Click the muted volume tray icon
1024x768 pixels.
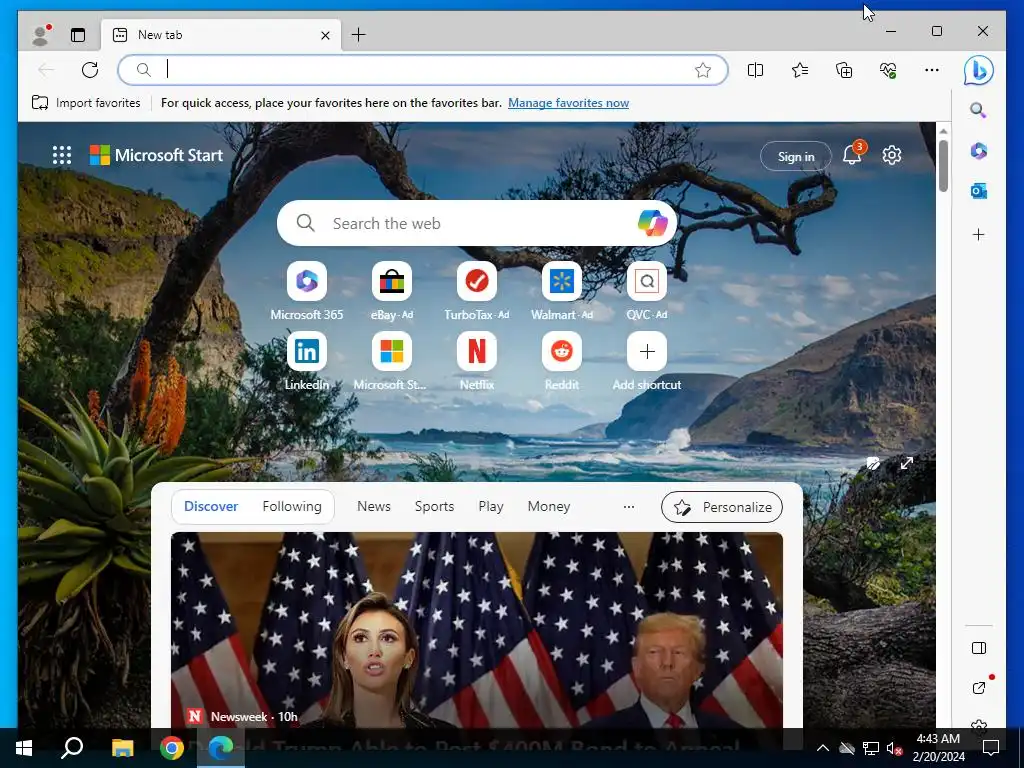tap(894, 748)
